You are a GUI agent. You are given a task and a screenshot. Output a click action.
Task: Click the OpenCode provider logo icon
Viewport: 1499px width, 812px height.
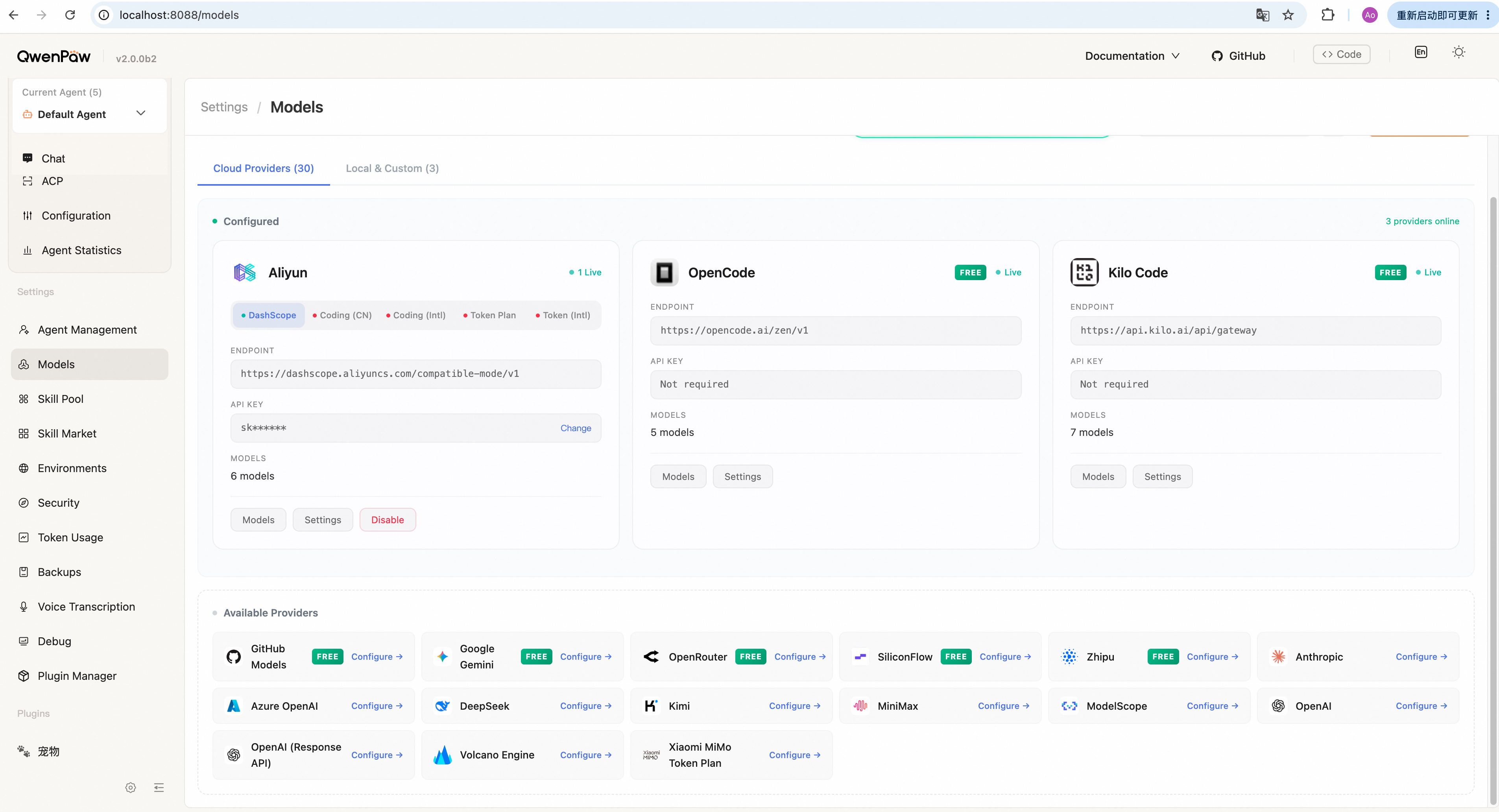[664, 272]
